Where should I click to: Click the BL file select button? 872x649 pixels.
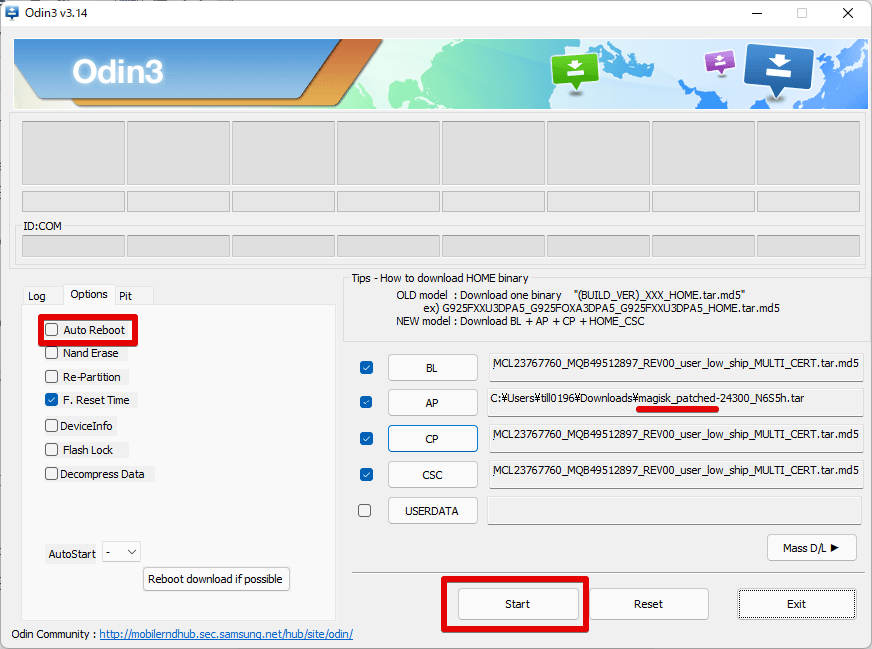pos(432,368)
